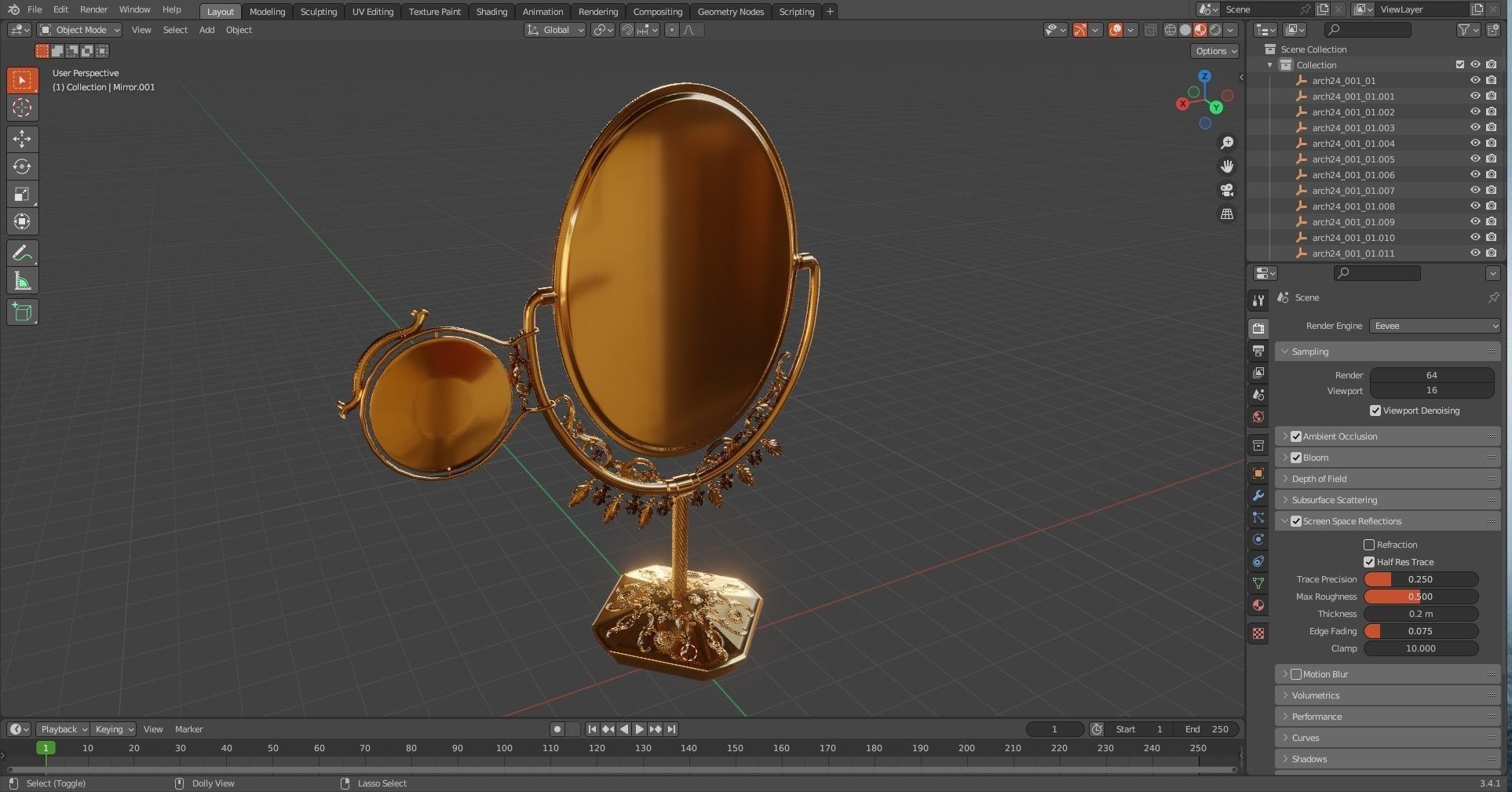This screenshot has height=792, width=1512.
Task: Toggle the camera view icon
Action: coord(1226,190)
